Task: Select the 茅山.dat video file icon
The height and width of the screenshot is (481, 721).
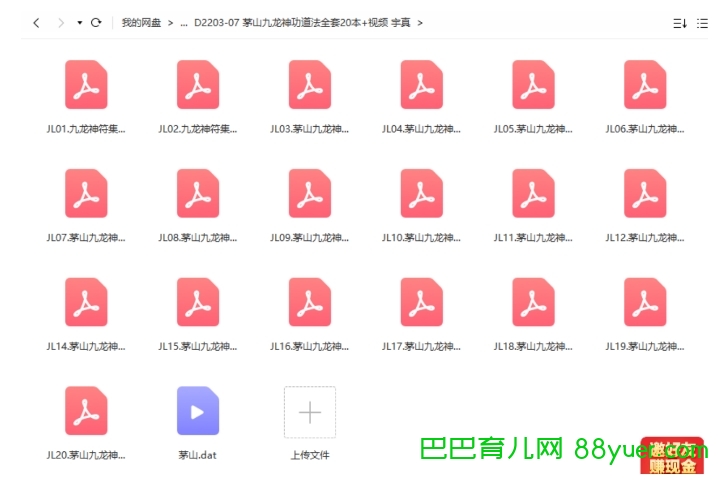Action: tap(198, 411)
